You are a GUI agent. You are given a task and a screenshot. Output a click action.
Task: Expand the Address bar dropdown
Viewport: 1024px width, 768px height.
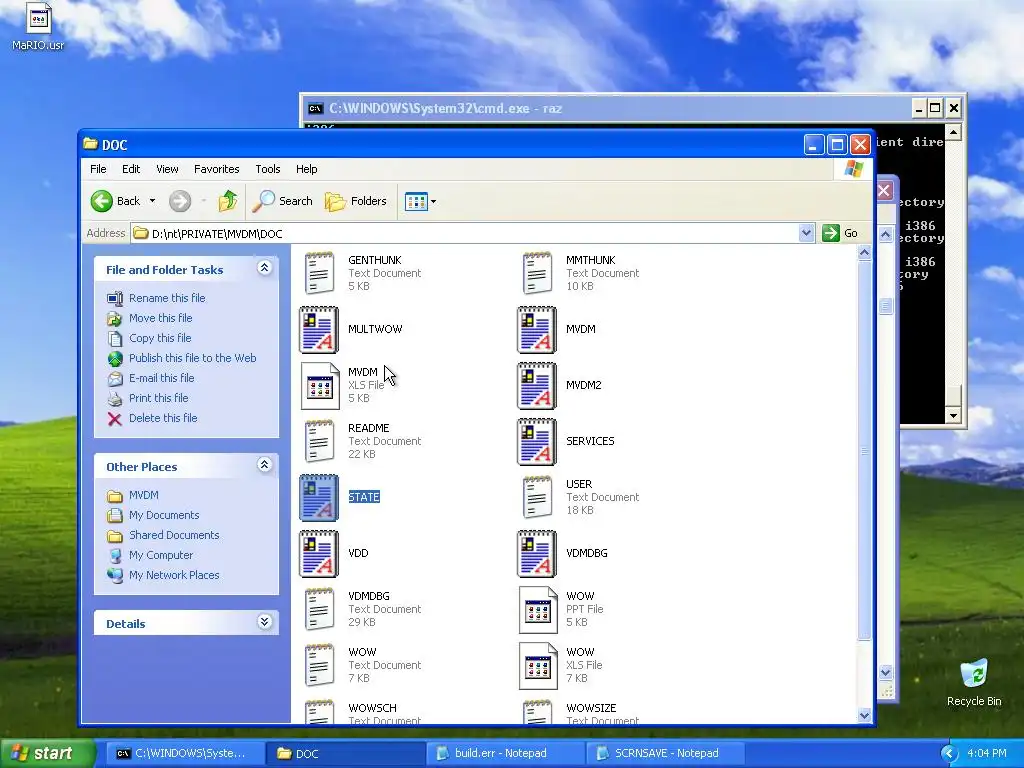[x=806, y=233]
